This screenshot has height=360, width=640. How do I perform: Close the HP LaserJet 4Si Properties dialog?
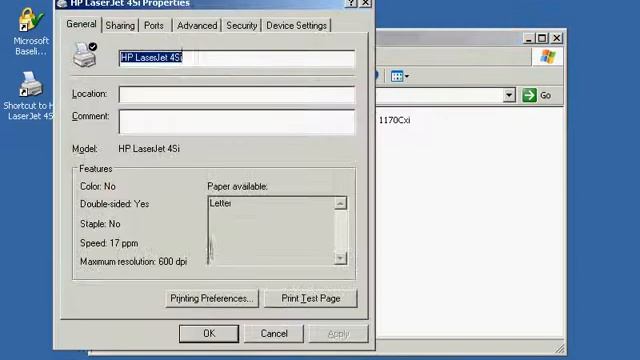pyautogui.click(x=365, y=3)
